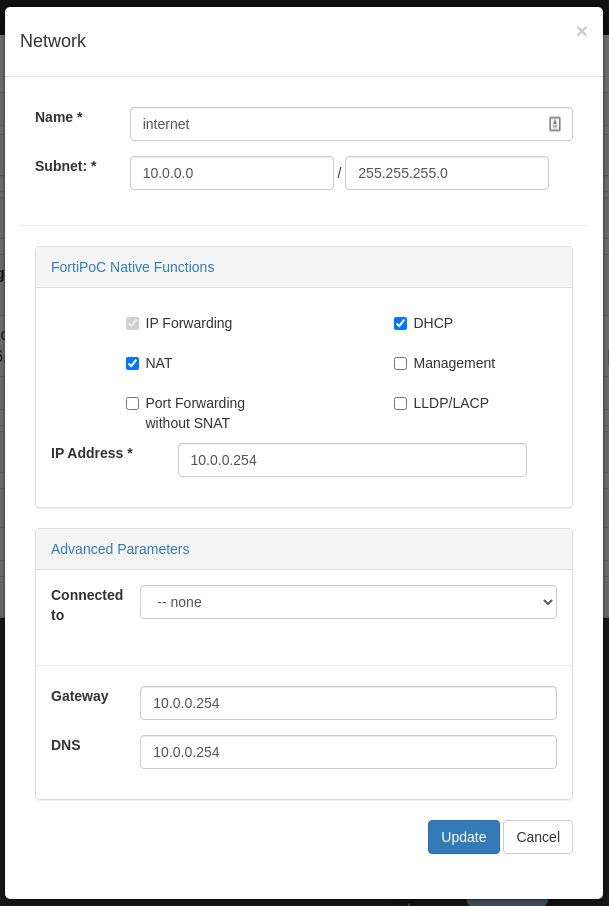Click Cancel to discard changes
609x906 pixels.
coord(537,837)
